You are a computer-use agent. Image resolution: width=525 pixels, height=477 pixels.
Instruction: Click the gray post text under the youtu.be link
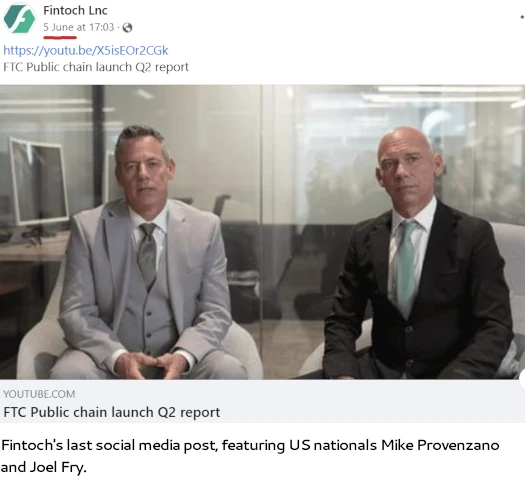pos(96,67)
